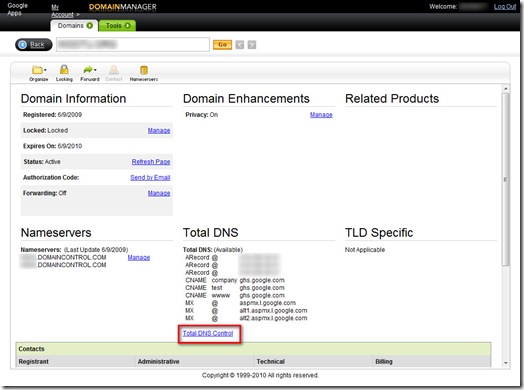Screen dimensions: 524x390
Task: Click the 'Not Applicable' TLD text
Action: pyautogui.click(x=365, y=250)
